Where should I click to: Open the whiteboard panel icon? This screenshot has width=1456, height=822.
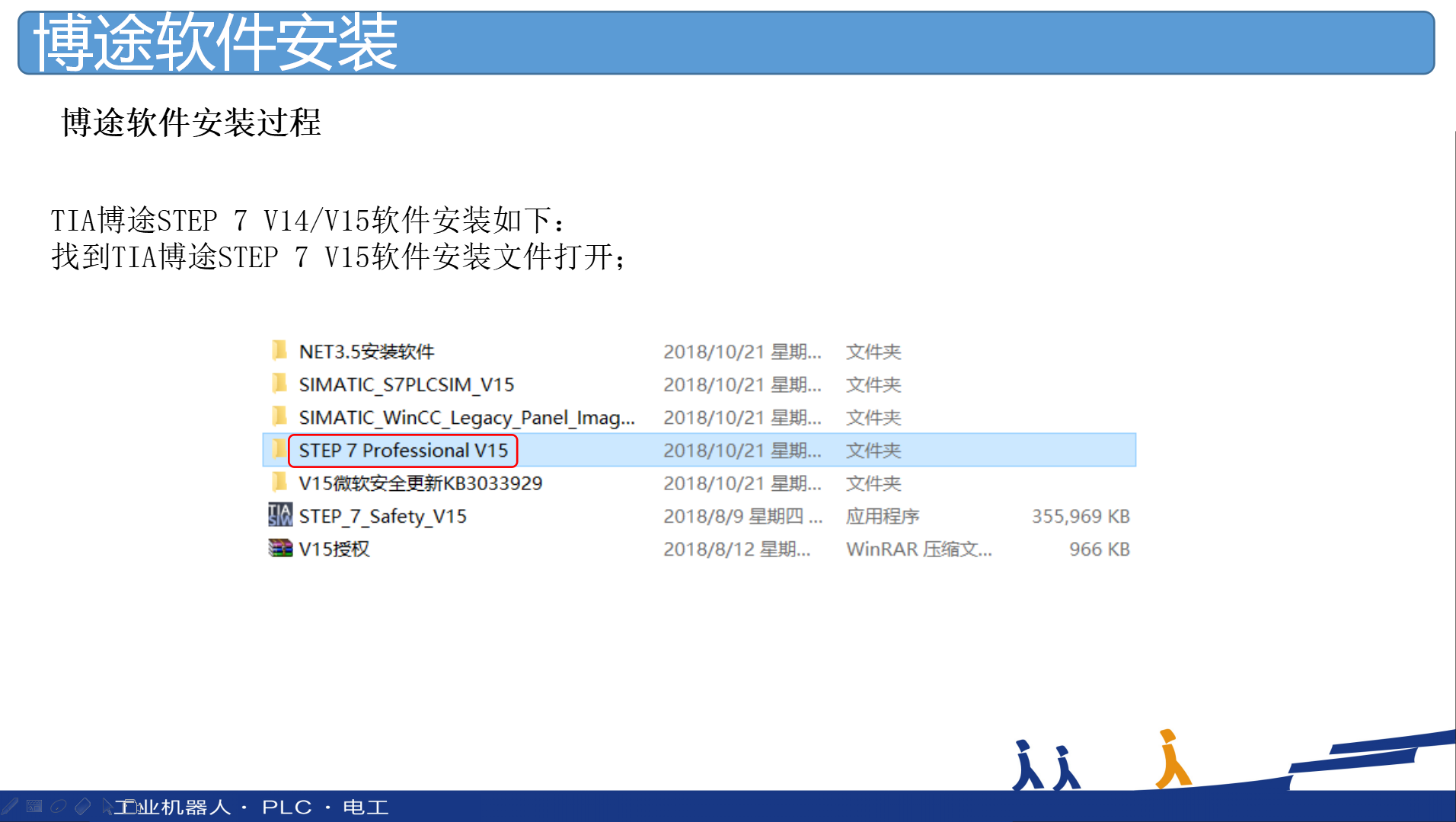[x=34, y=806]
